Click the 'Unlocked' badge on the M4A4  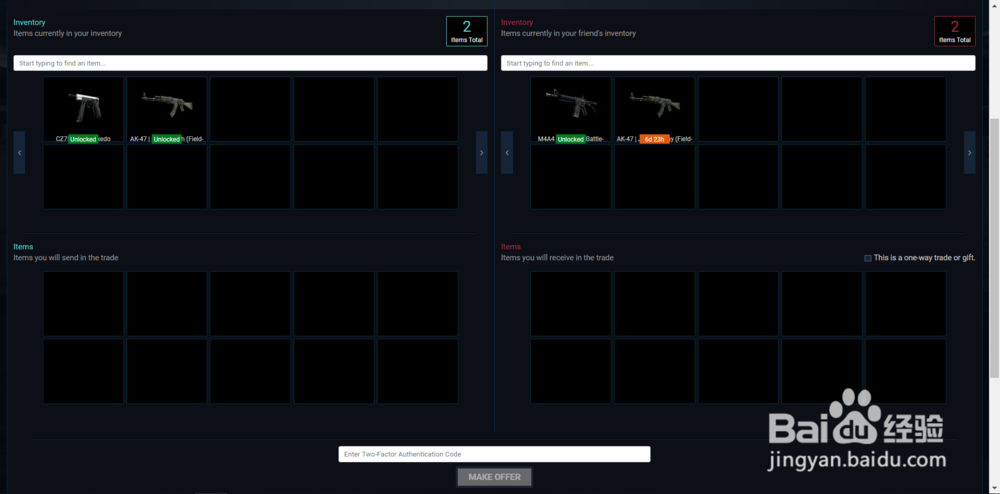570,139
